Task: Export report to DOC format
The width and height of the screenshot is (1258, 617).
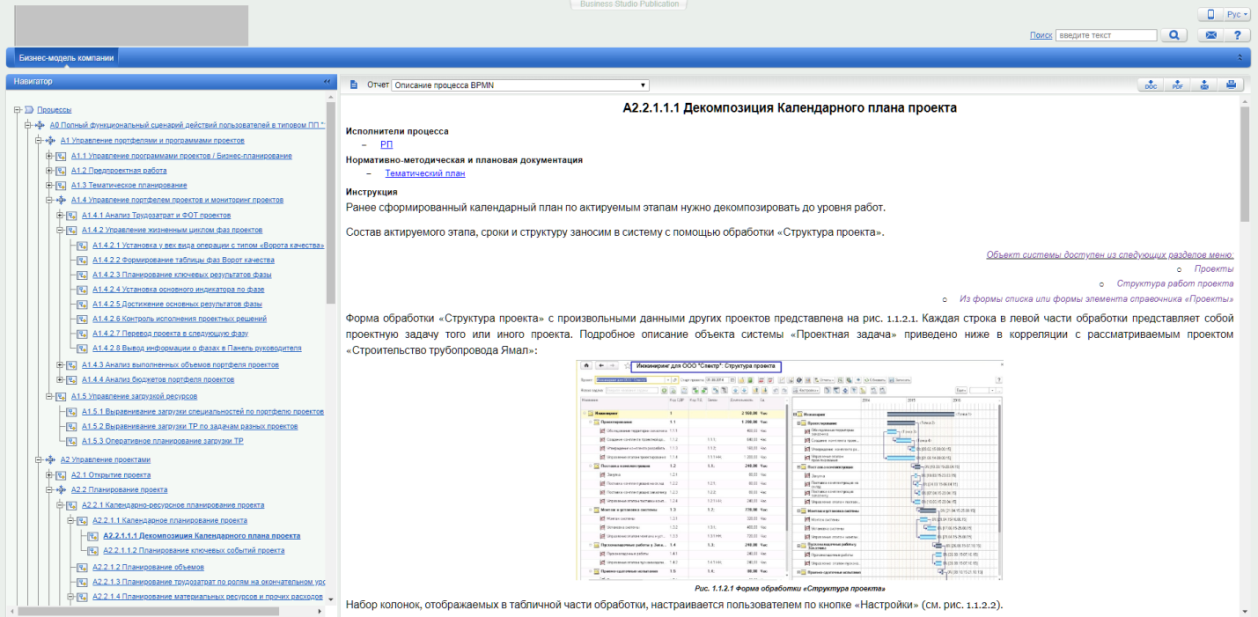Action: (1151, 85)
